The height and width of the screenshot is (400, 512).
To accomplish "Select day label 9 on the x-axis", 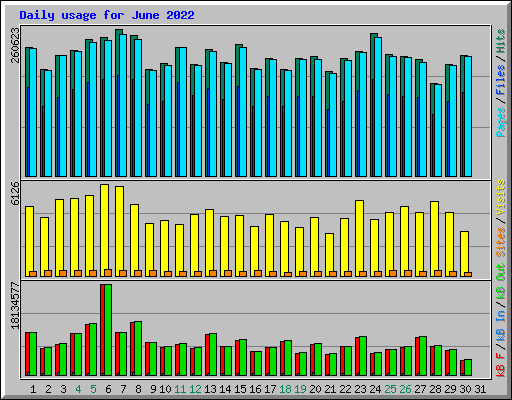I will 153,389.
